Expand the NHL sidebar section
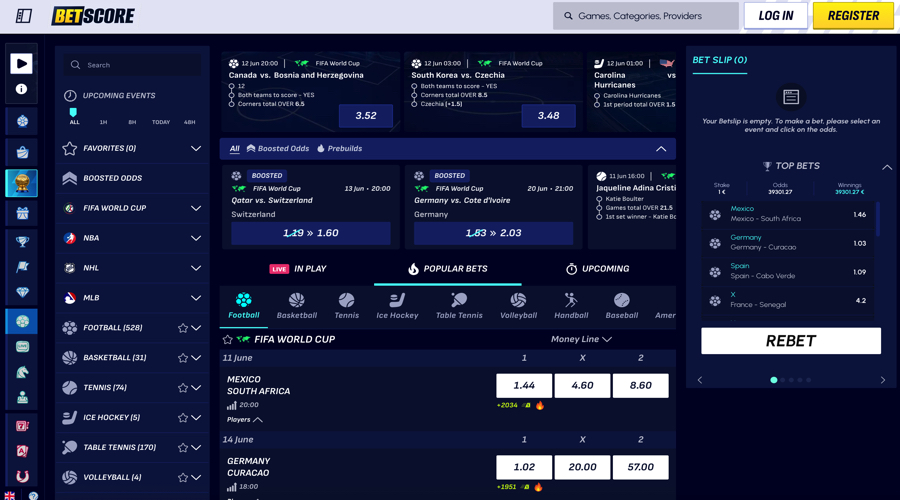Screen dimensions: 900x500 pos(196,268)
